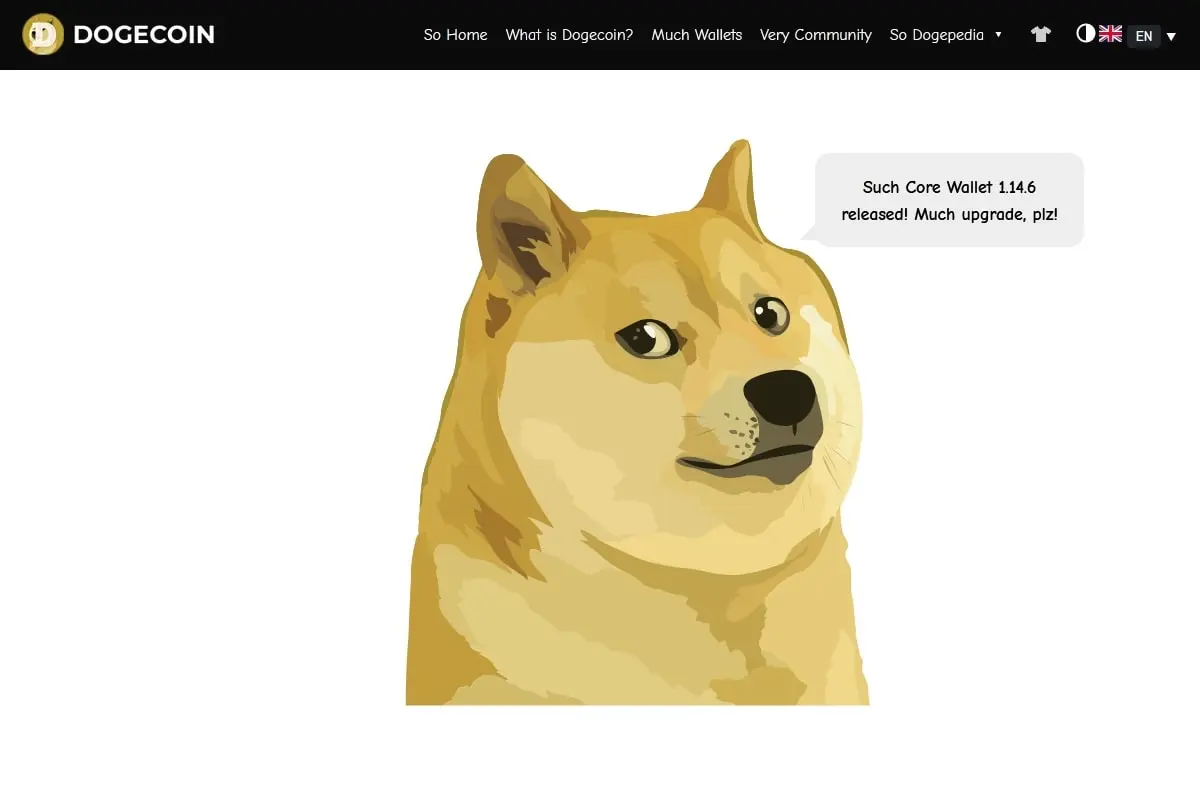The width and height of the screenshot is (1200, 791).
Task: Open the Very Community page
Action: point(816,35)
